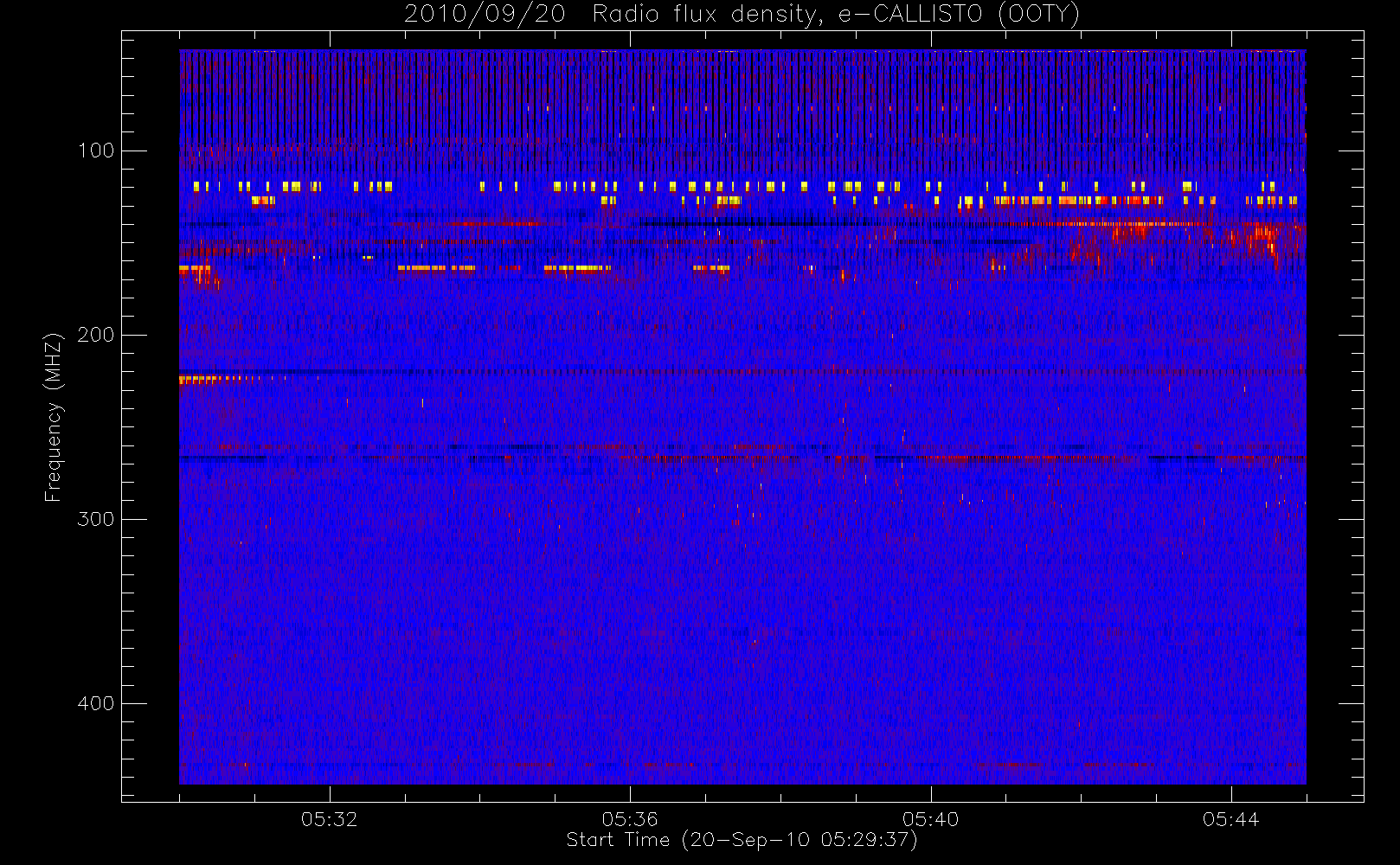Click the 300 MHz frequency tick label
1400x865 pixels.
point(95,519)
